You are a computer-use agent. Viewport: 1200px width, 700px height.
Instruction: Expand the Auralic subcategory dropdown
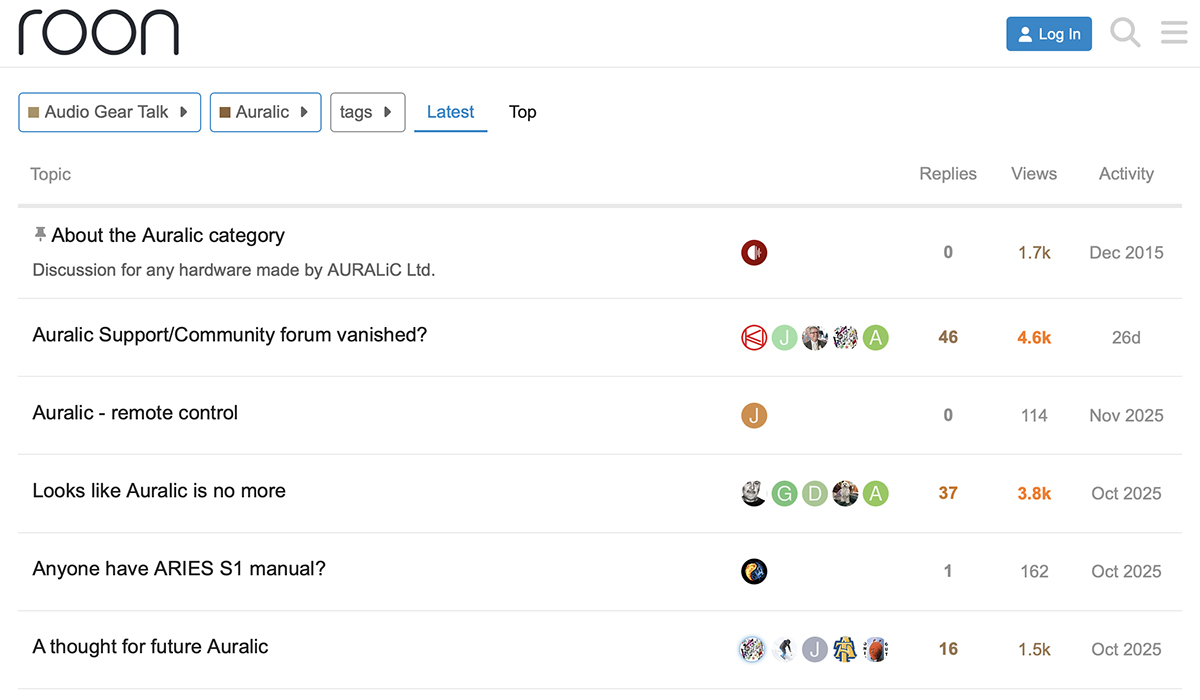(x=265, y=112)
